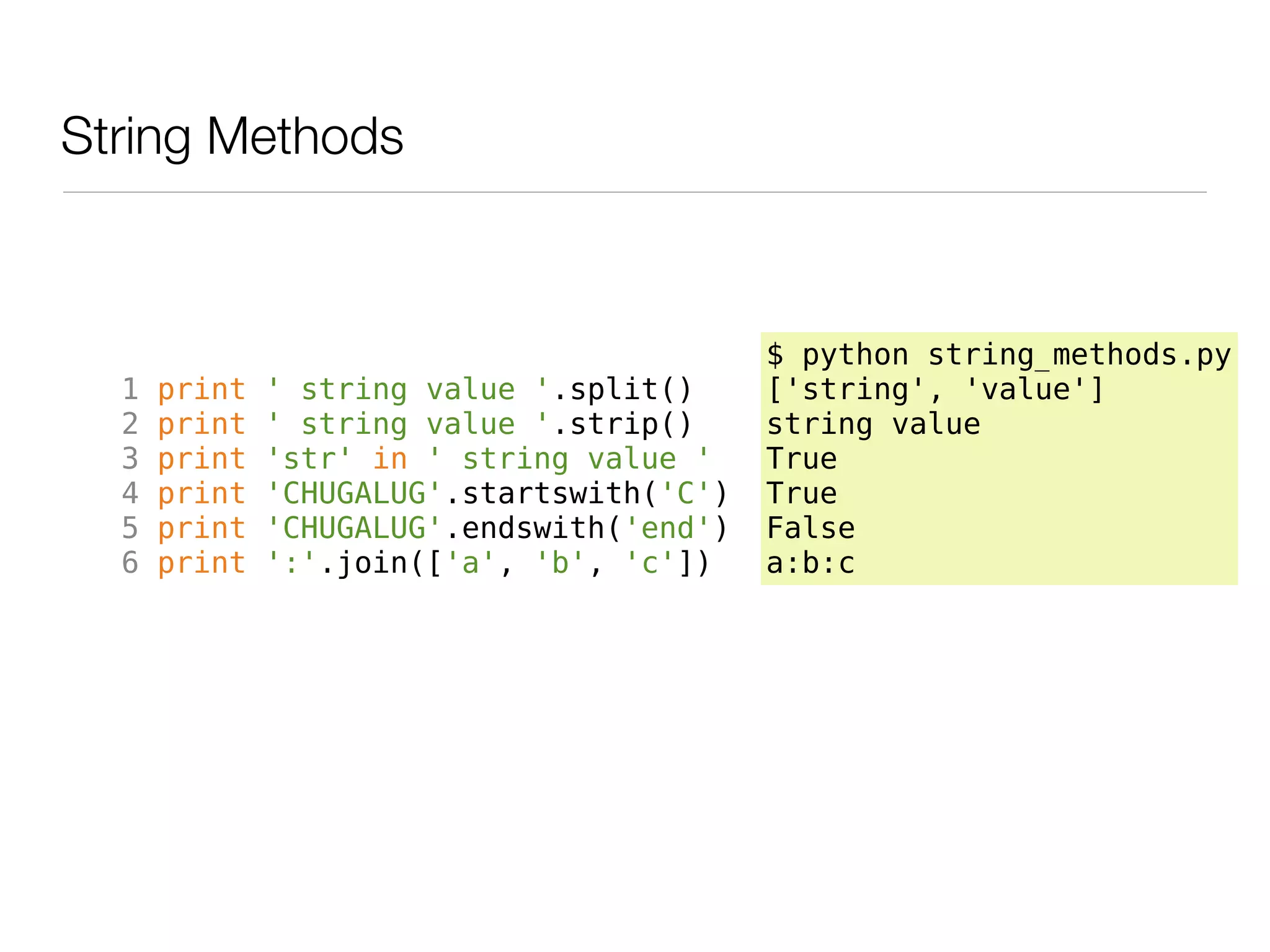Select the .startswith call on line 4
This screenshot has width=1270, height=952.
click(x=544, y=494)
